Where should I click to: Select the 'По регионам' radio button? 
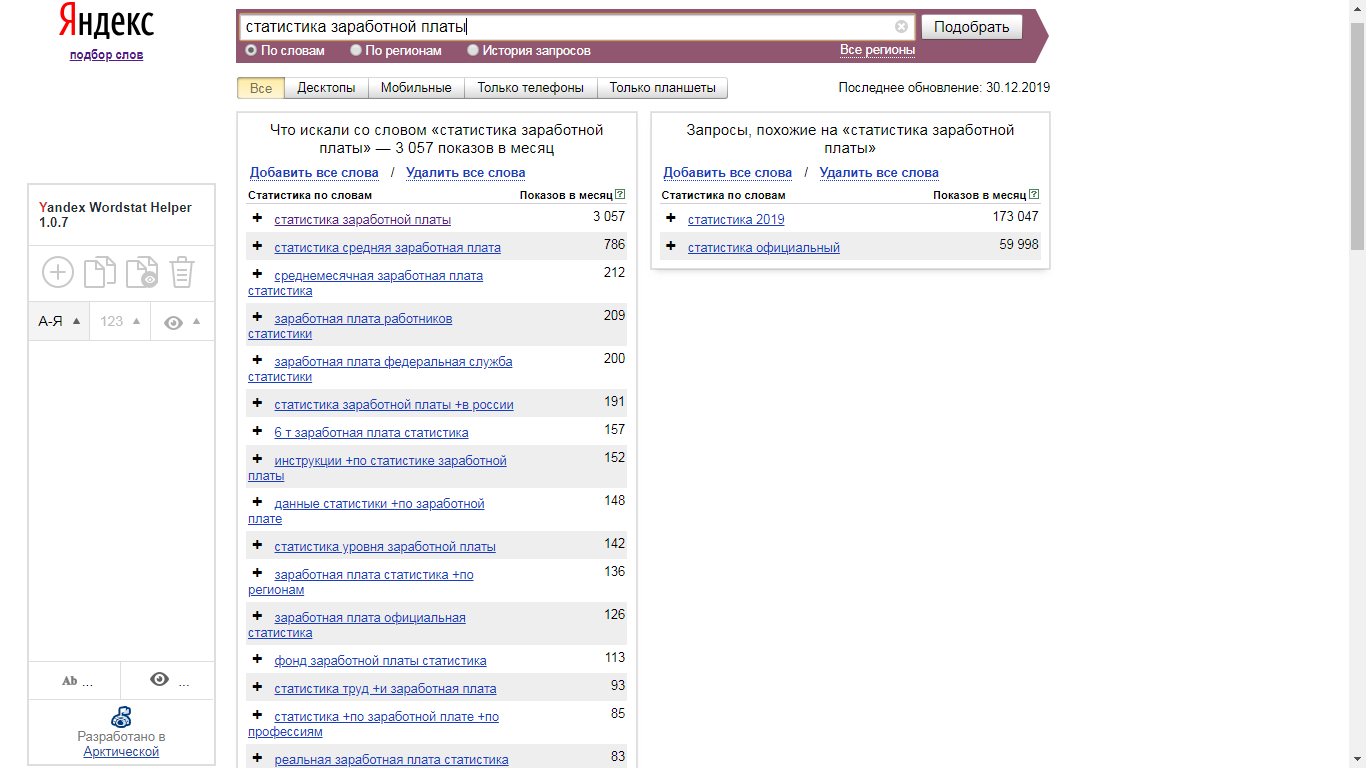click(356, 50)
